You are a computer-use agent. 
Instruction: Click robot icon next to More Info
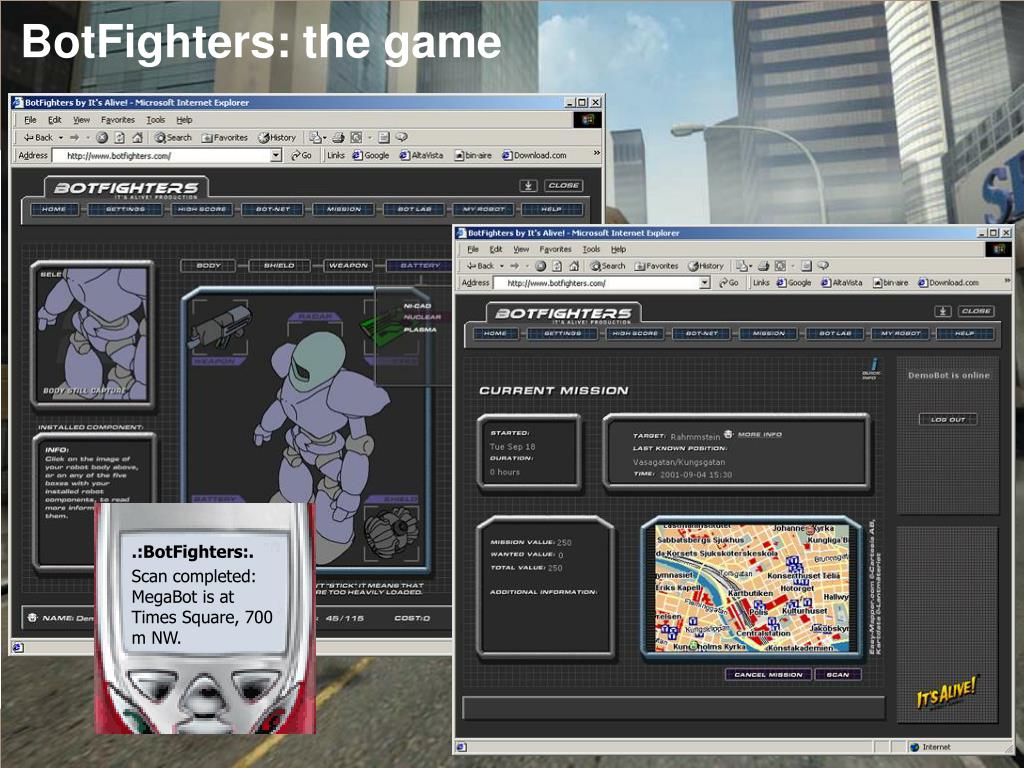tap(728, 434)
